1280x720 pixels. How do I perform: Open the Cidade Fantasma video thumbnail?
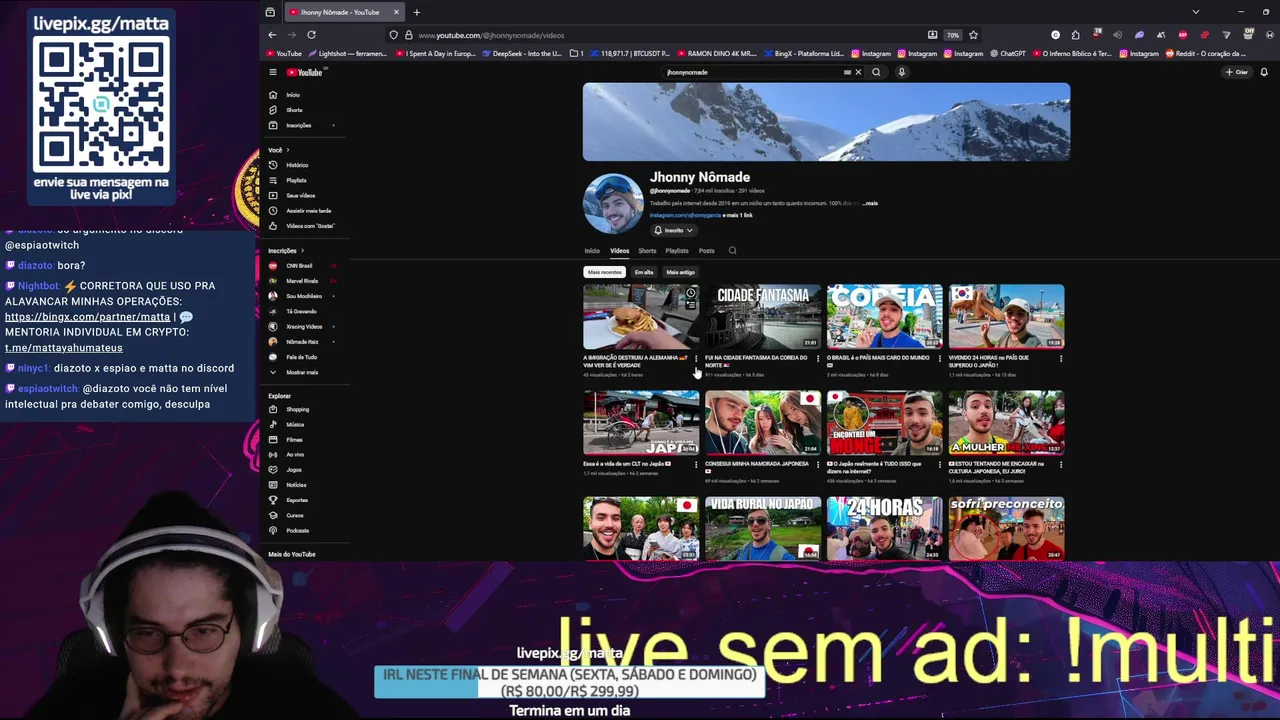[x=763, y=316]
